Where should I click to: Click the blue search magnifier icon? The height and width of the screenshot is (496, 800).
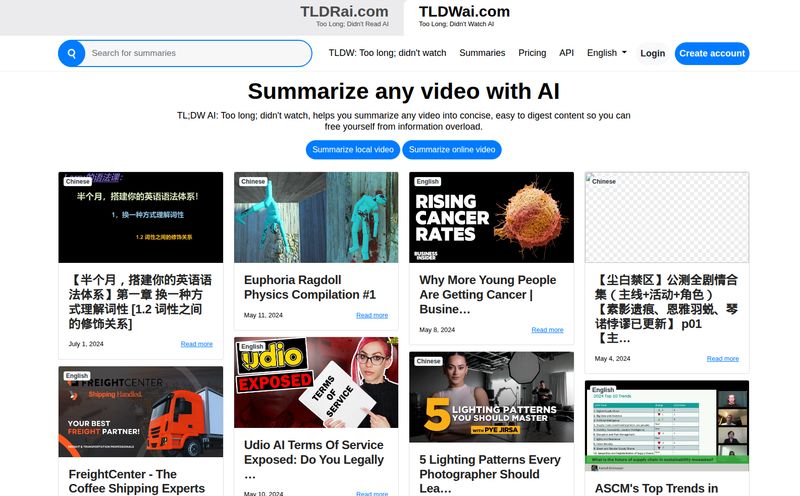pos(71,53)
